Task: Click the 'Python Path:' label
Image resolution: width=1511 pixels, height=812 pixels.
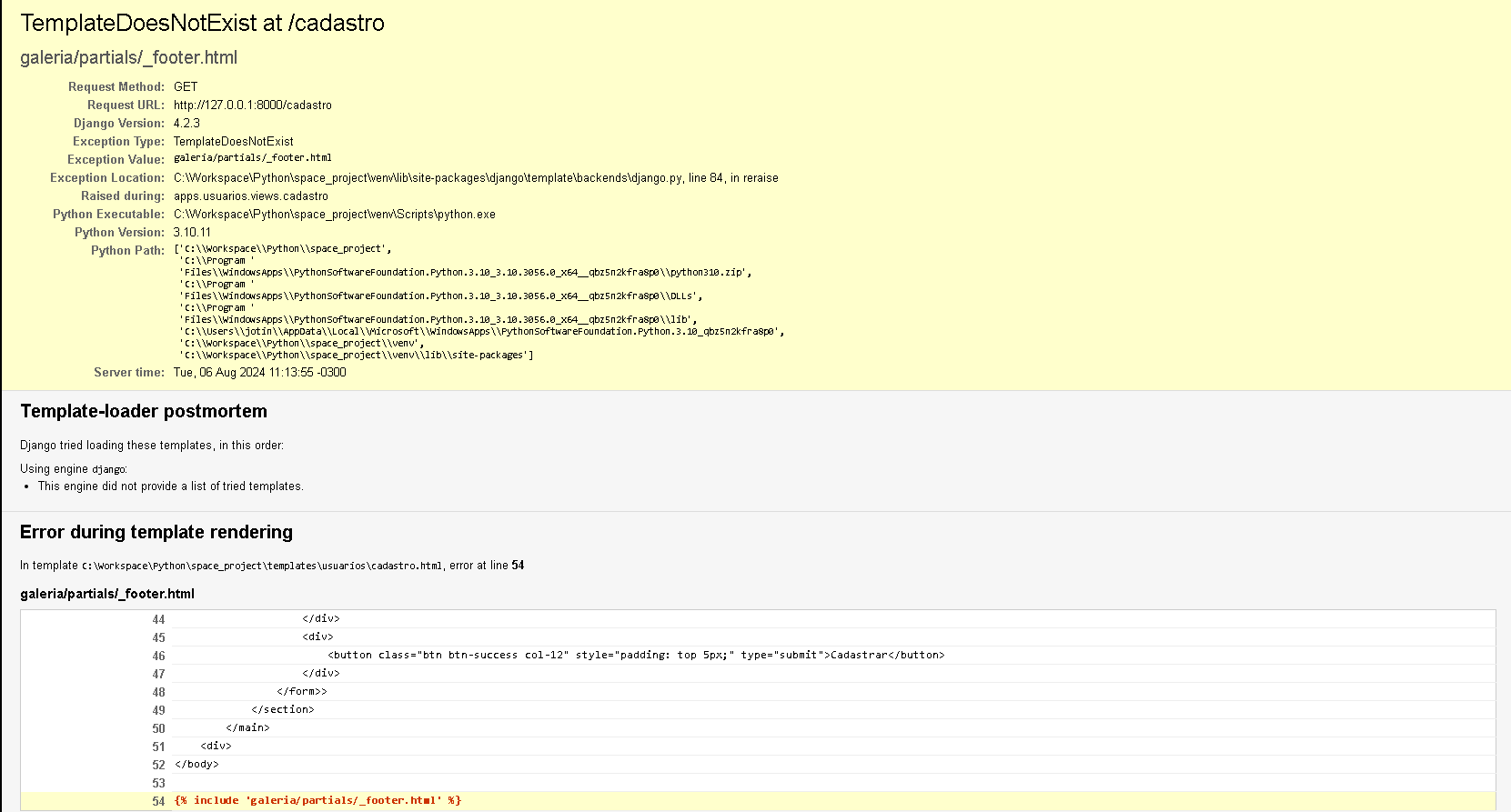Action: [127, 250]
